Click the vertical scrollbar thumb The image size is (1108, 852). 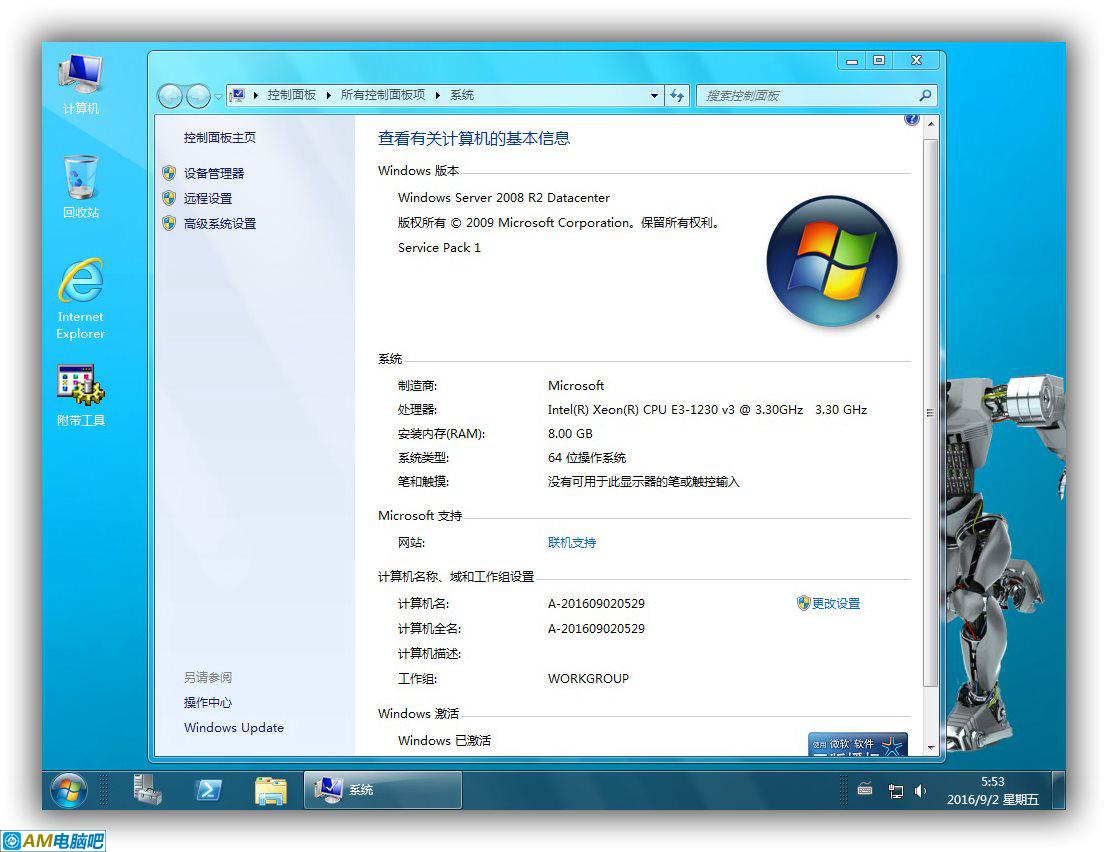(931, 413)
